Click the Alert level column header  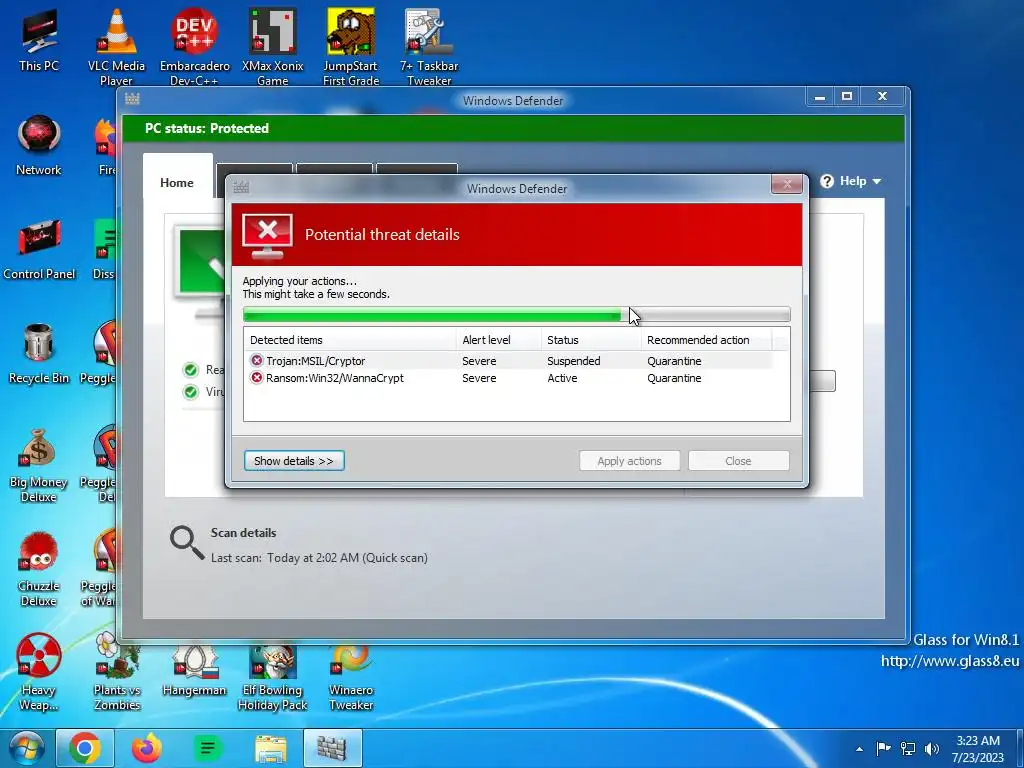click(498, 340)
